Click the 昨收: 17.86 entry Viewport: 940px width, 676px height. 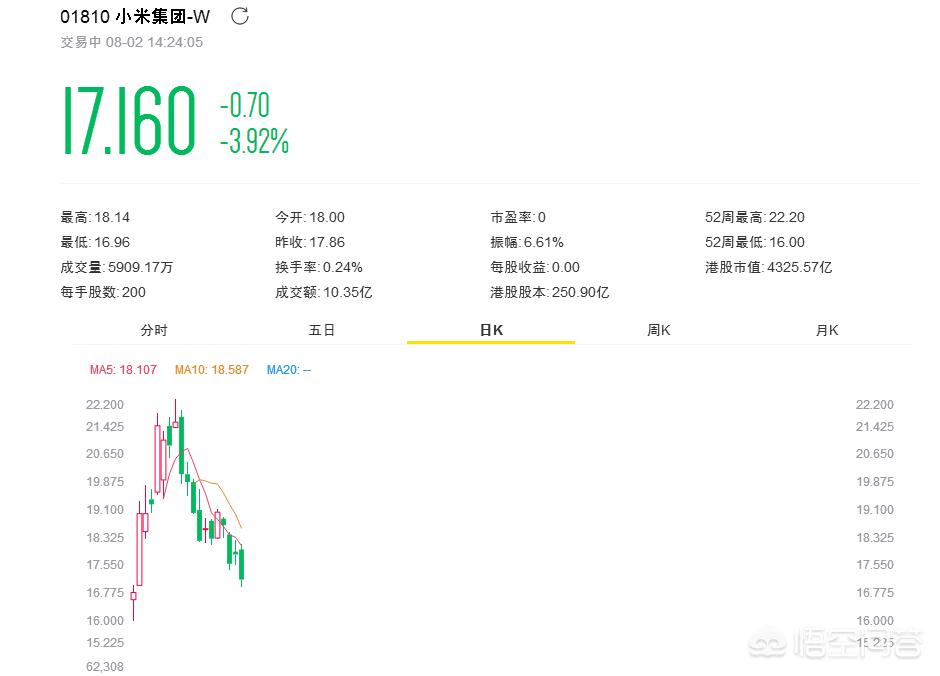pos(310,243)
